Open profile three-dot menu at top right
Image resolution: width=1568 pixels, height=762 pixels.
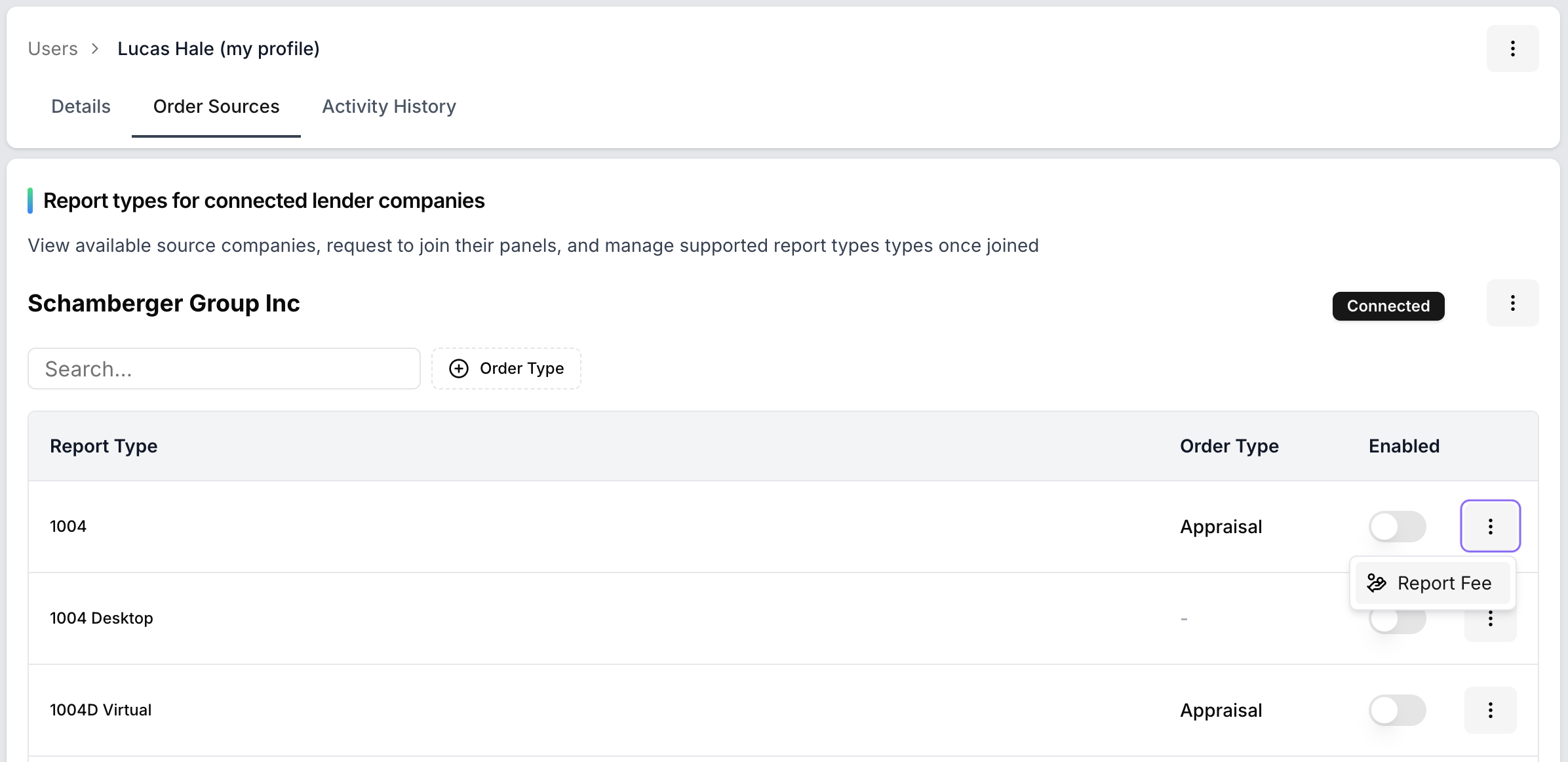point(1512,49)
